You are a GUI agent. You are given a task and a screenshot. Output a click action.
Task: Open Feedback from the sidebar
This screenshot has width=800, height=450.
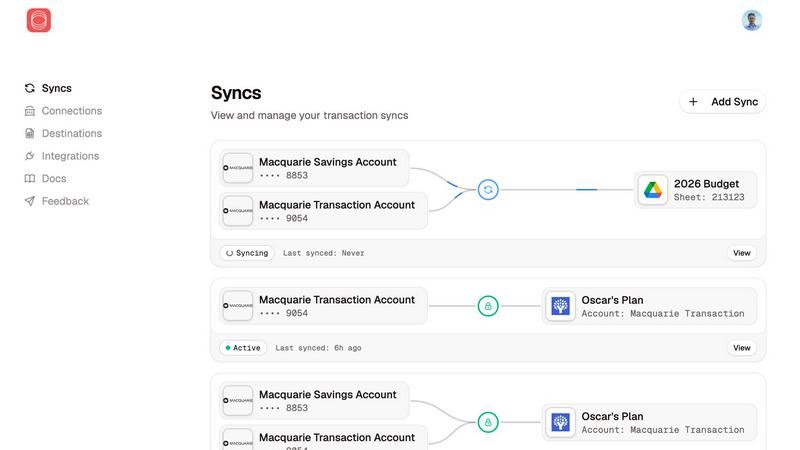[65, 201]
